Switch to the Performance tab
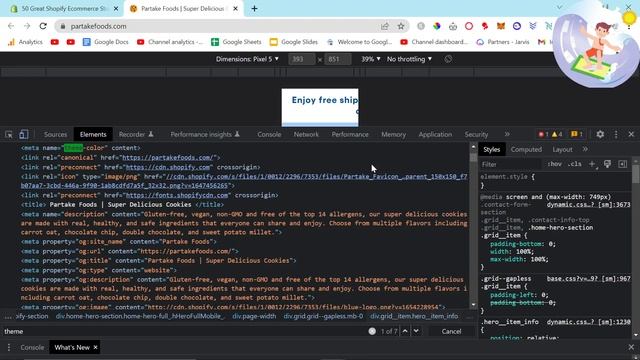 coord(350,134)
